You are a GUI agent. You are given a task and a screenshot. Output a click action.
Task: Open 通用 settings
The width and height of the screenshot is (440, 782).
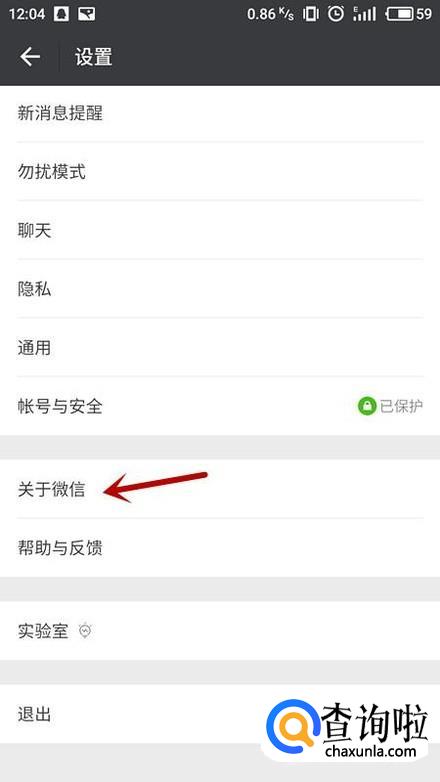click(220, 348)
